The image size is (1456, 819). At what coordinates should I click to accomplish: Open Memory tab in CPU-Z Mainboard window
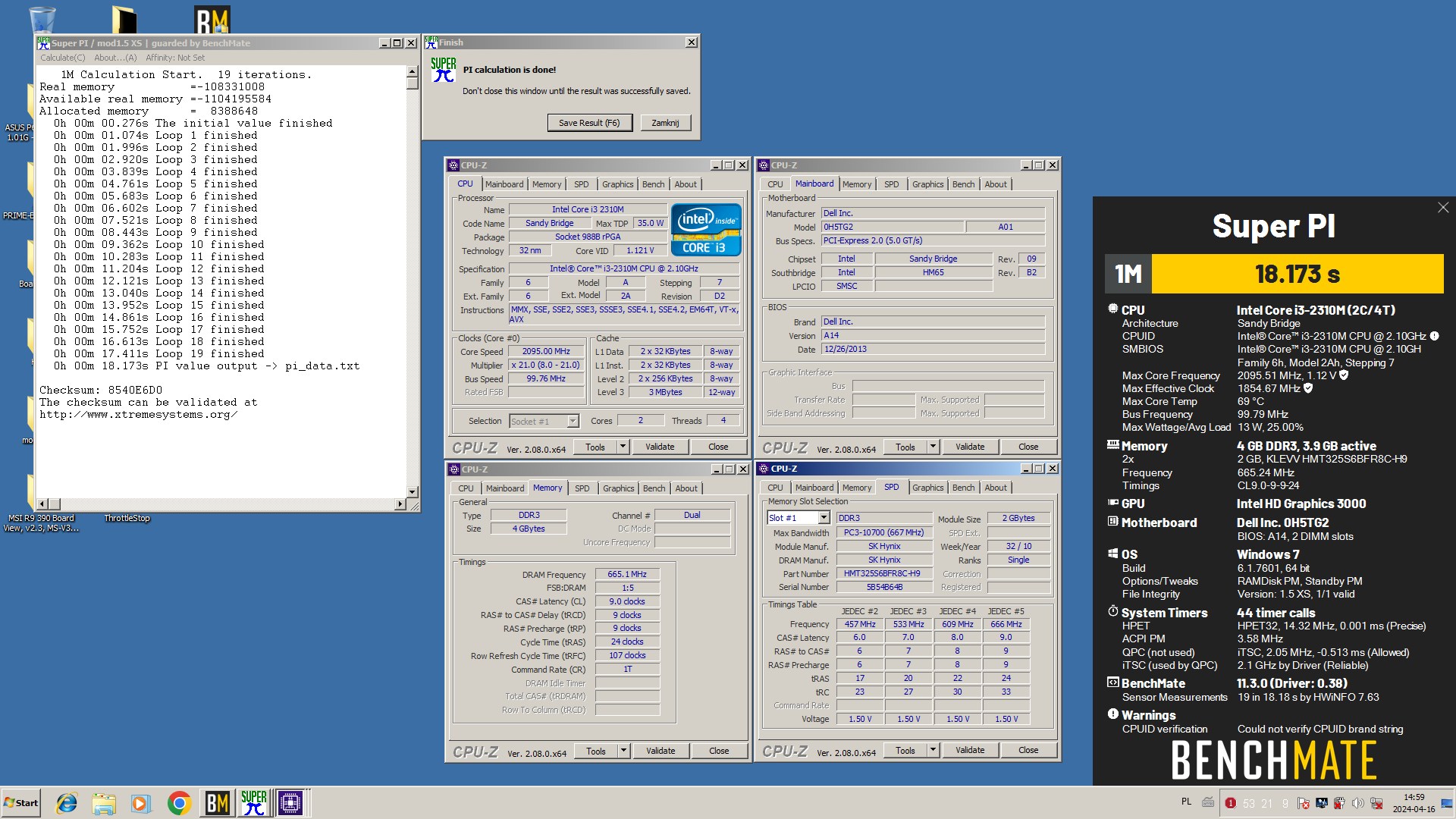857,184
